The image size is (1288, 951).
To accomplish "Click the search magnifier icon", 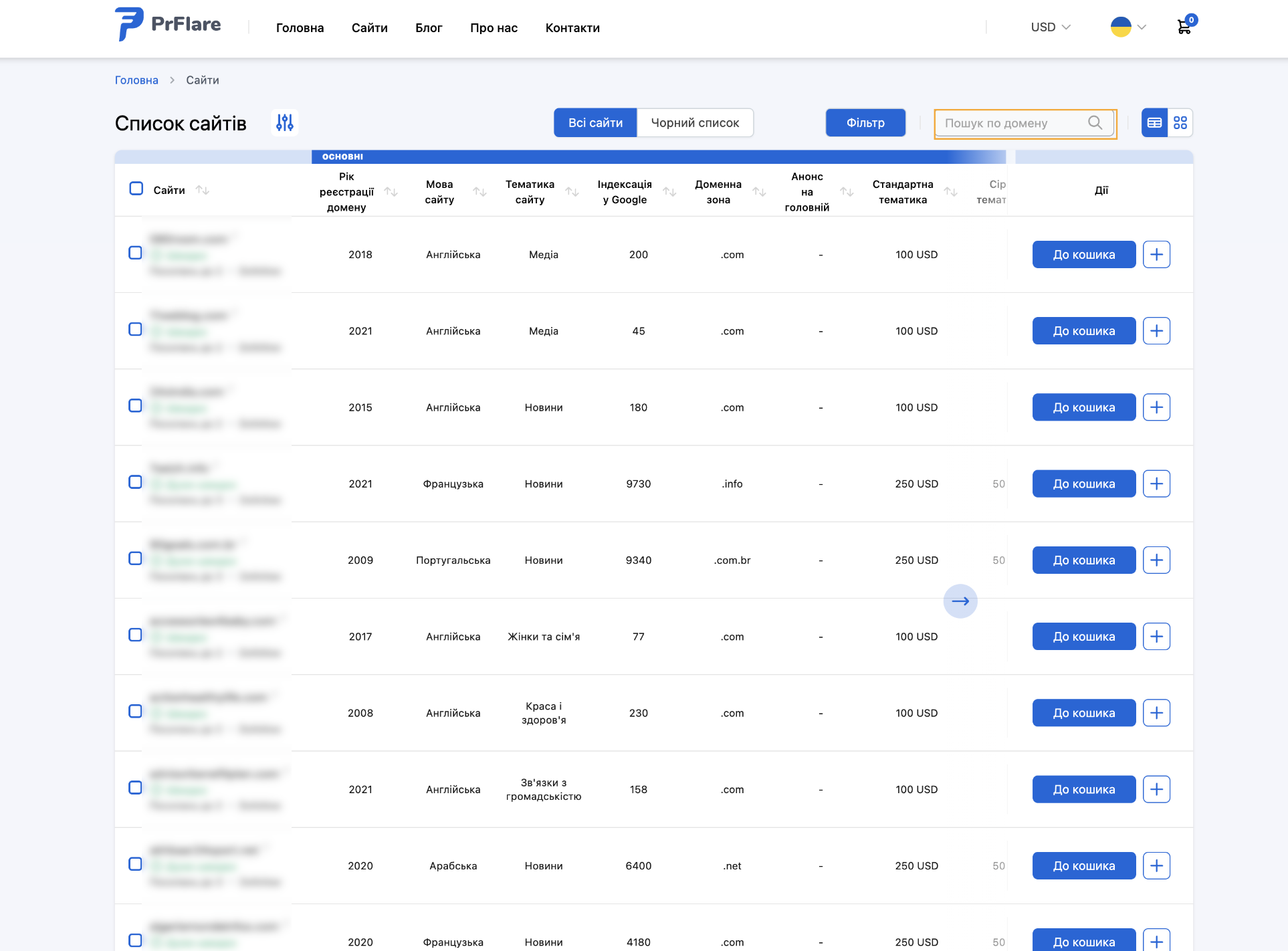I will click(1095, 122).
